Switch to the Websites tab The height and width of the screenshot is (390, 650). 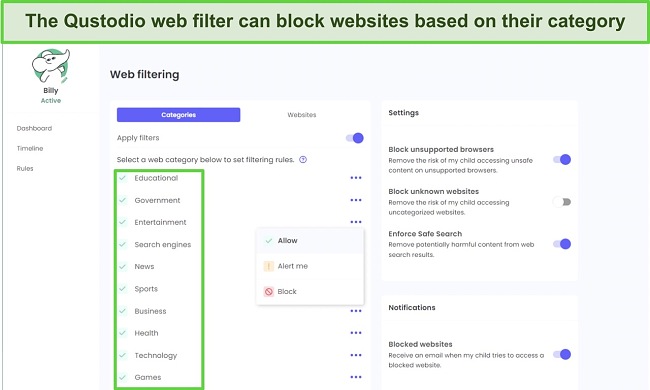tap(302, 115)
